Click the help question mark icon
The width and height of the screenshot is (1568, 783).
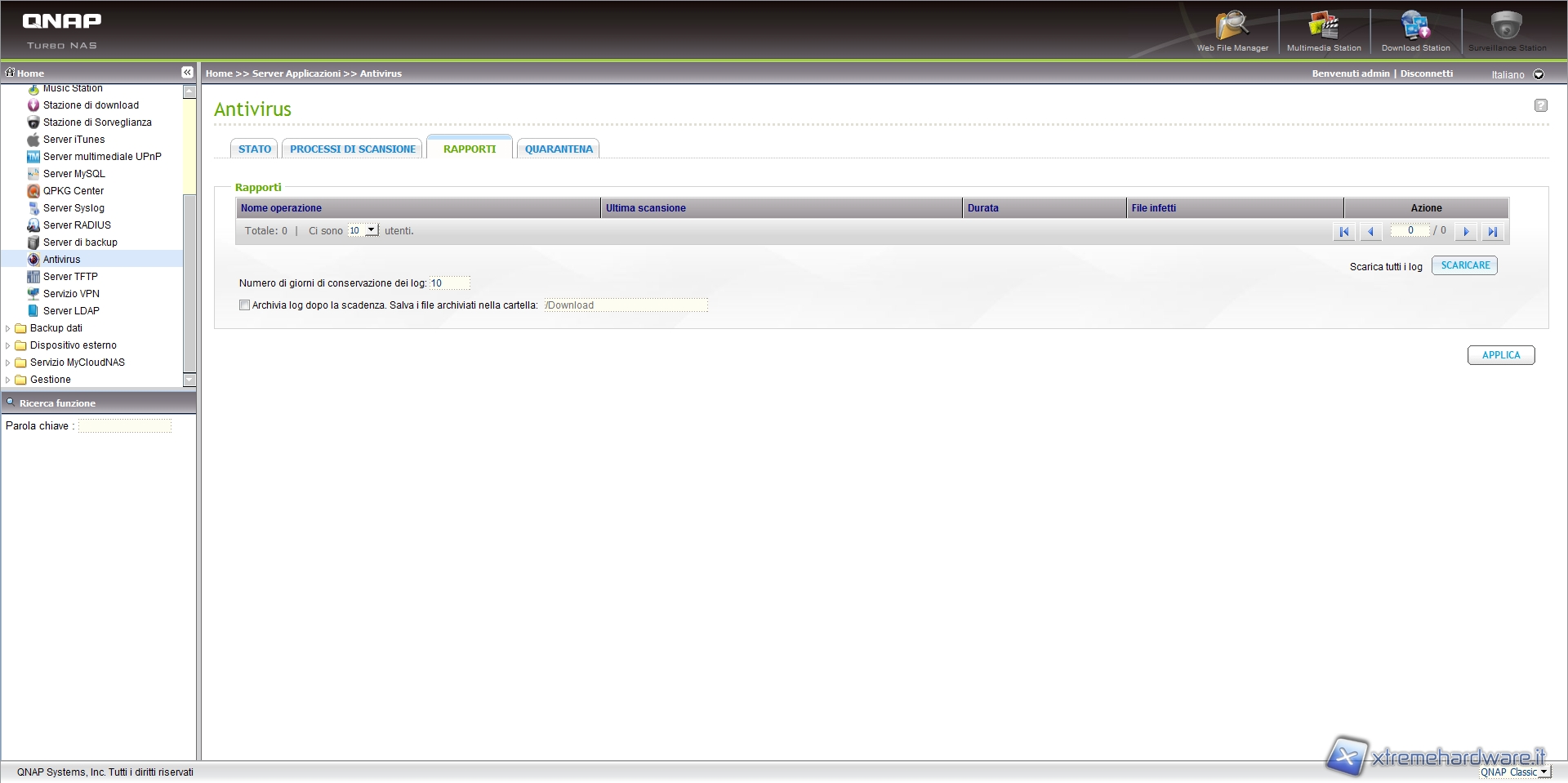(1540, 105)
